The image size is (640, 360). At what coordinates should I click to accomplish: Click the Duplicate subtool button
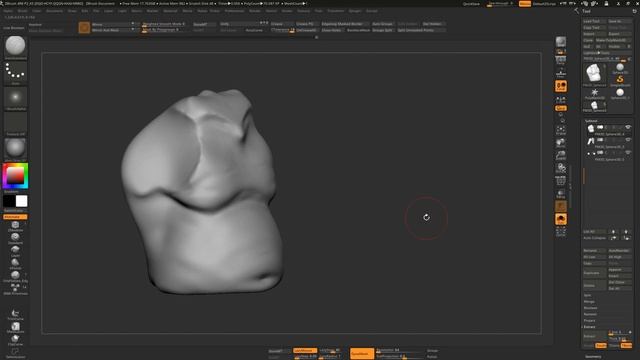coord(594,273)
